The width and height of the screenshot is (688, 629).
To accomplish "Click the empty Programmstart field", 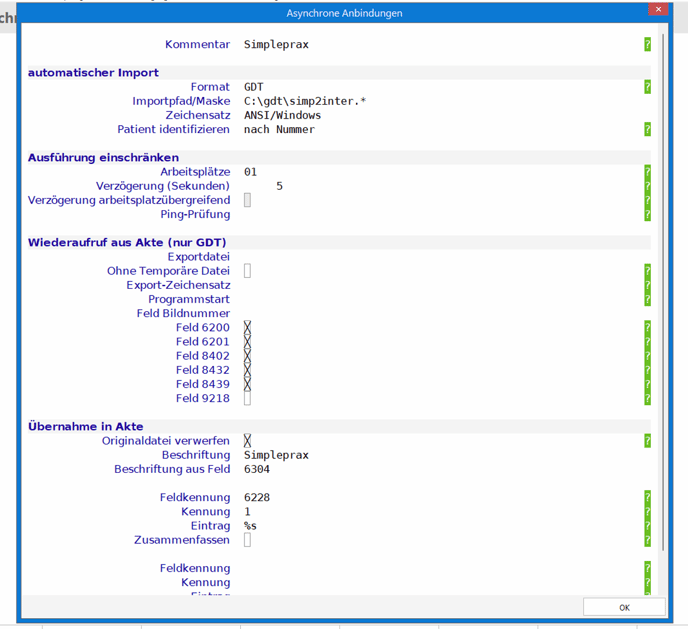I will (x=442, y=299).
